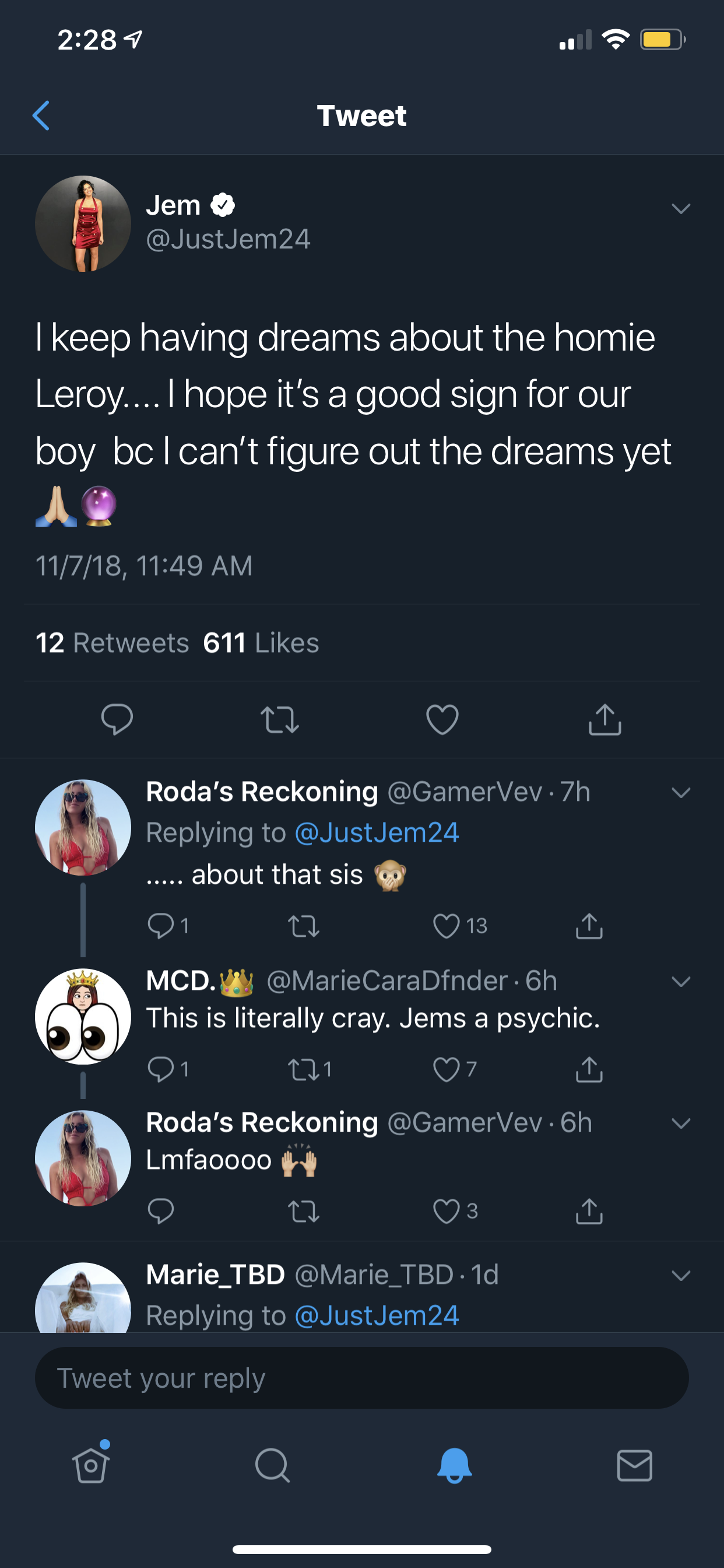Open the Notifications bell tab

pyautogui.click(x=455, y=1465)
